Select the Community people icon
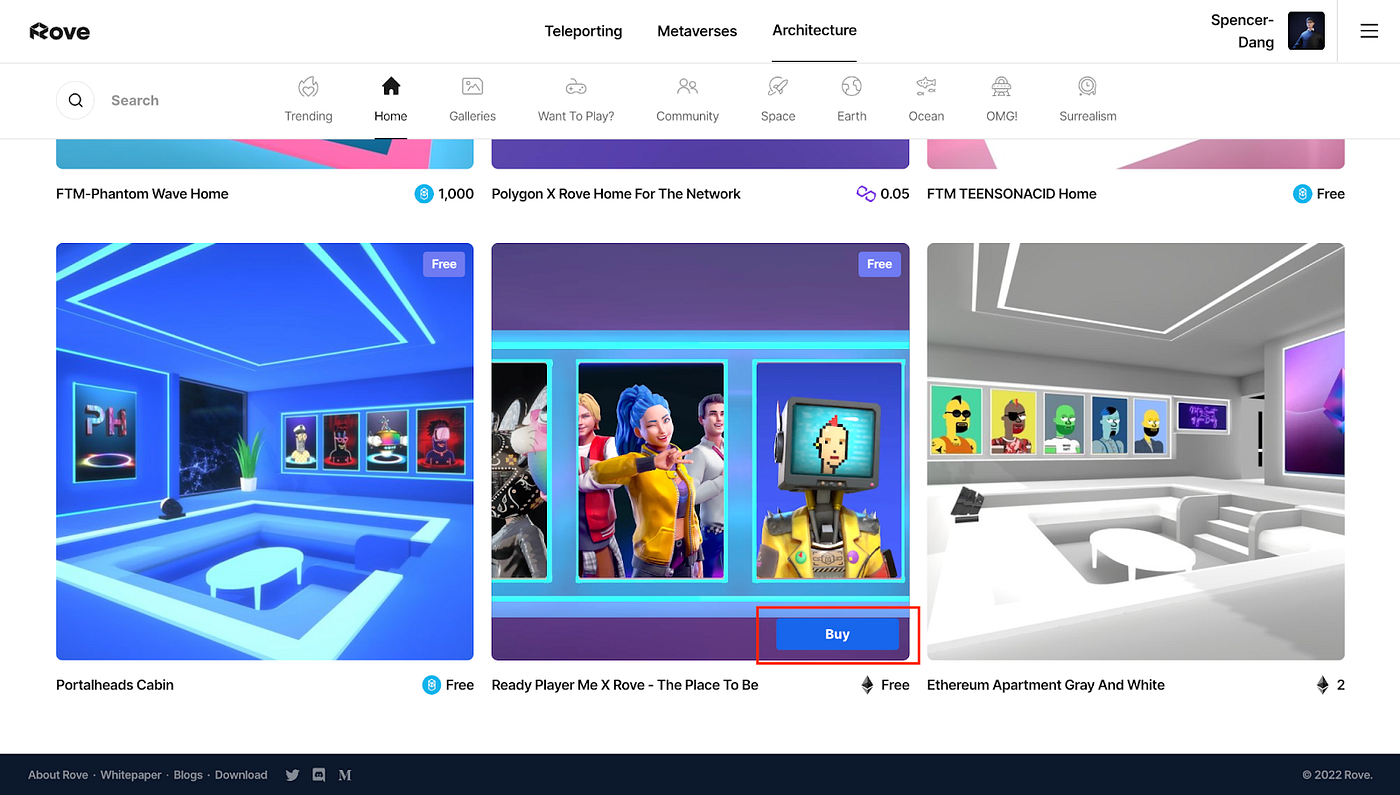Viewport: 1400px width, 795px height. [687, 86]
